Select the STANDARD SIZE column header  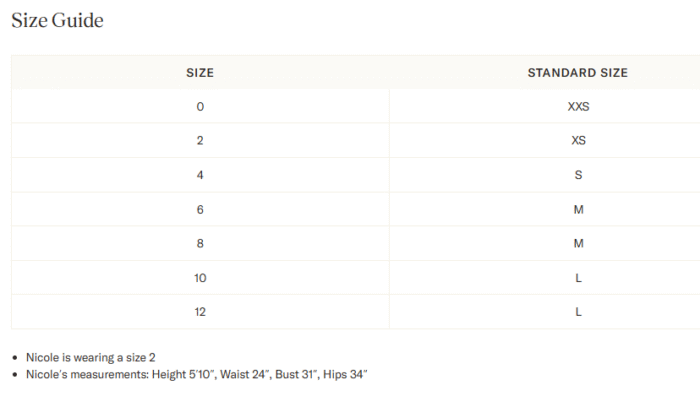(x=578, y=73)
